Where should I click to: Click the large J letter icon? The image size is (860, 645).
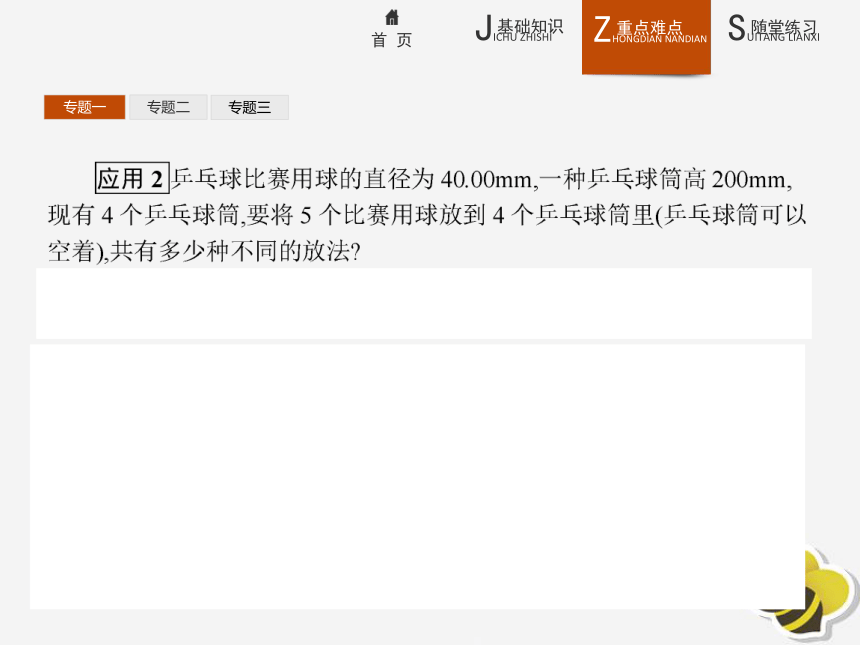[x=483, y=28]
